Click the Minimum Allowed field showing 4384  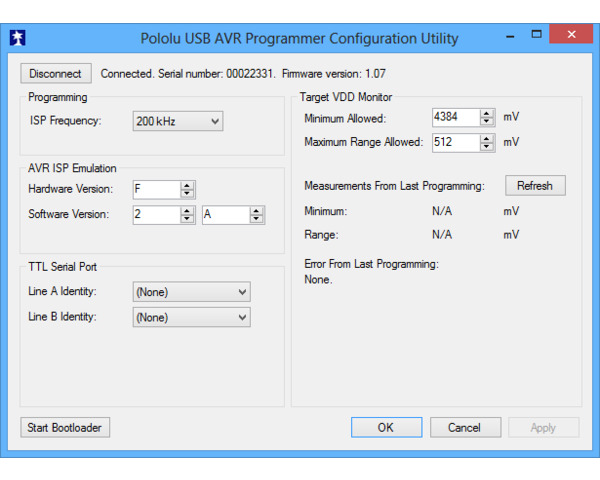pos(456,118)
